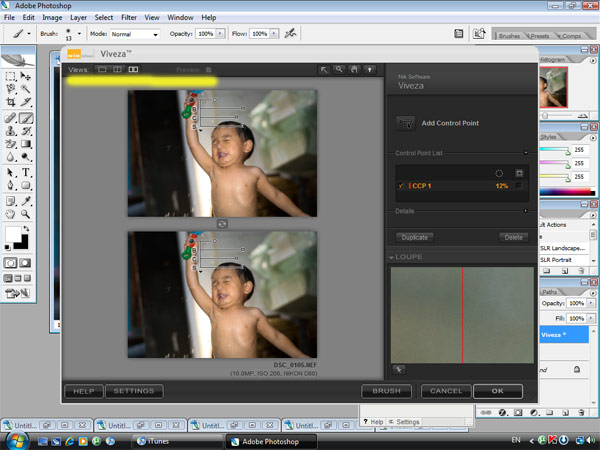The height and width of the screenshot is (450, 600).
Task: Select the Eyedropper tool
Action: coord(25,201)
